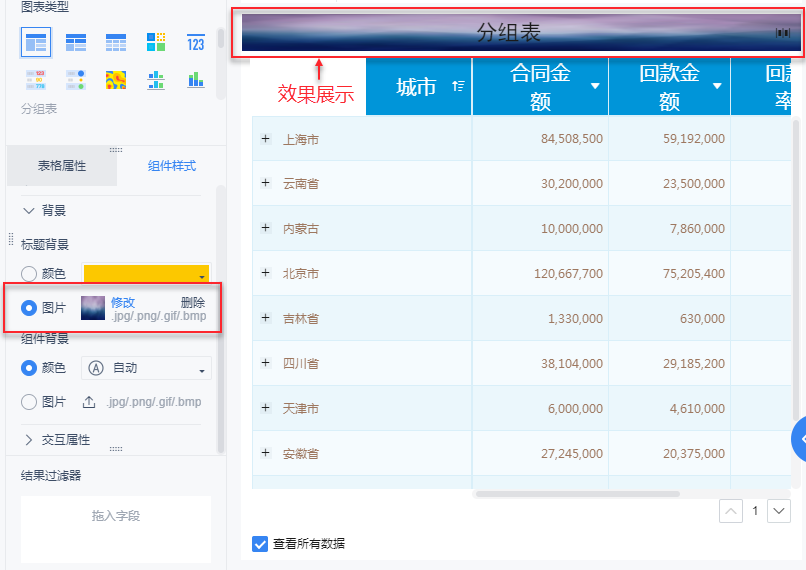Open the 回款金额 column dropdown arrow
Screen dimensions: 806x570
[717, 86]
